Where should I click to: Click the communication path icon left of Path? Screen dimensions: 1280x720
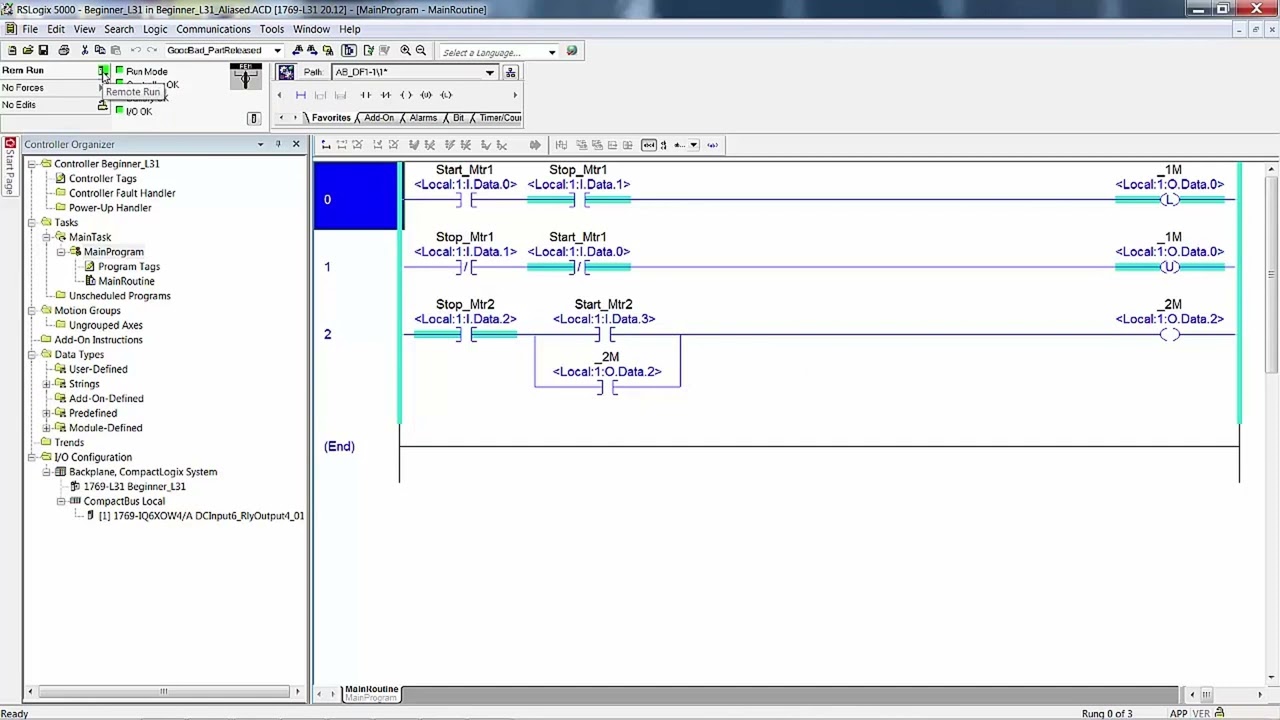click(x=286, y=72)
